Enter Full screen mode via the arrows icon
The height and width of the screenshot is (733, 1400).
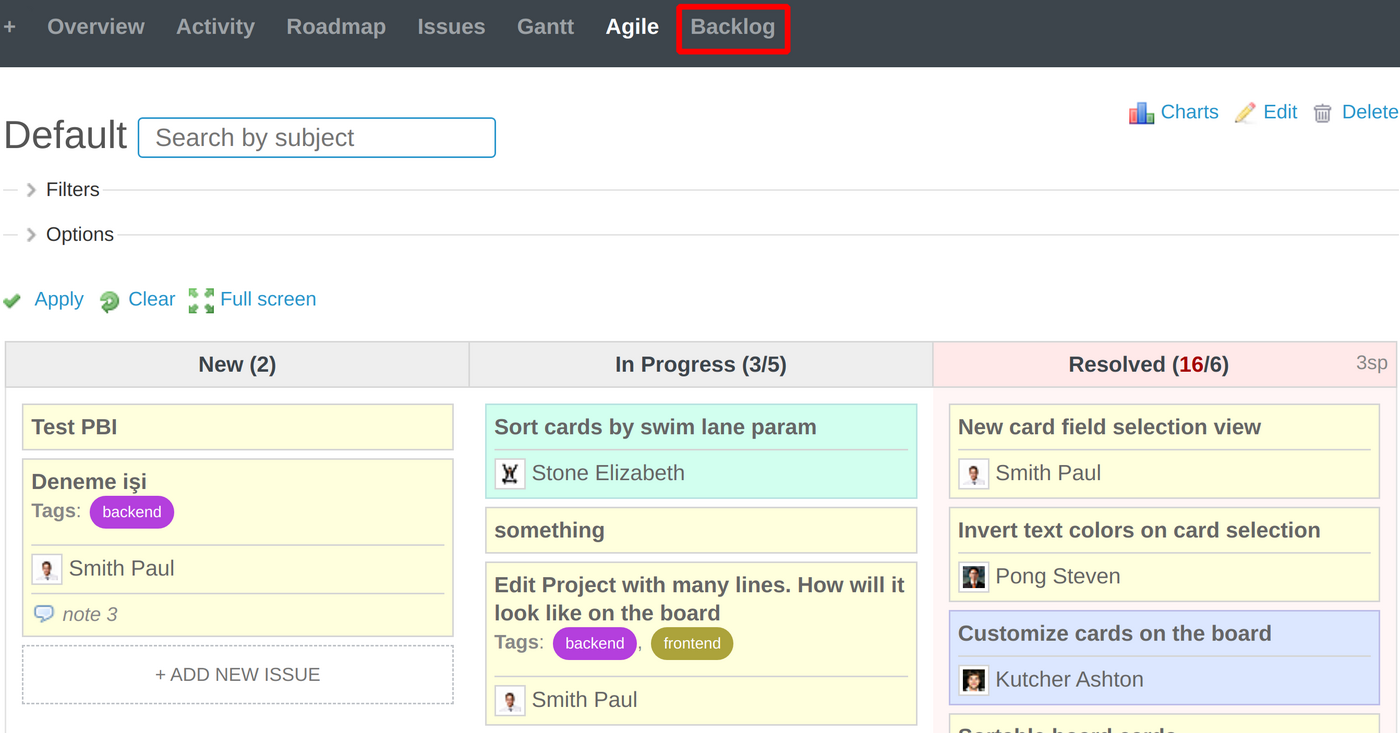[200, 299]
